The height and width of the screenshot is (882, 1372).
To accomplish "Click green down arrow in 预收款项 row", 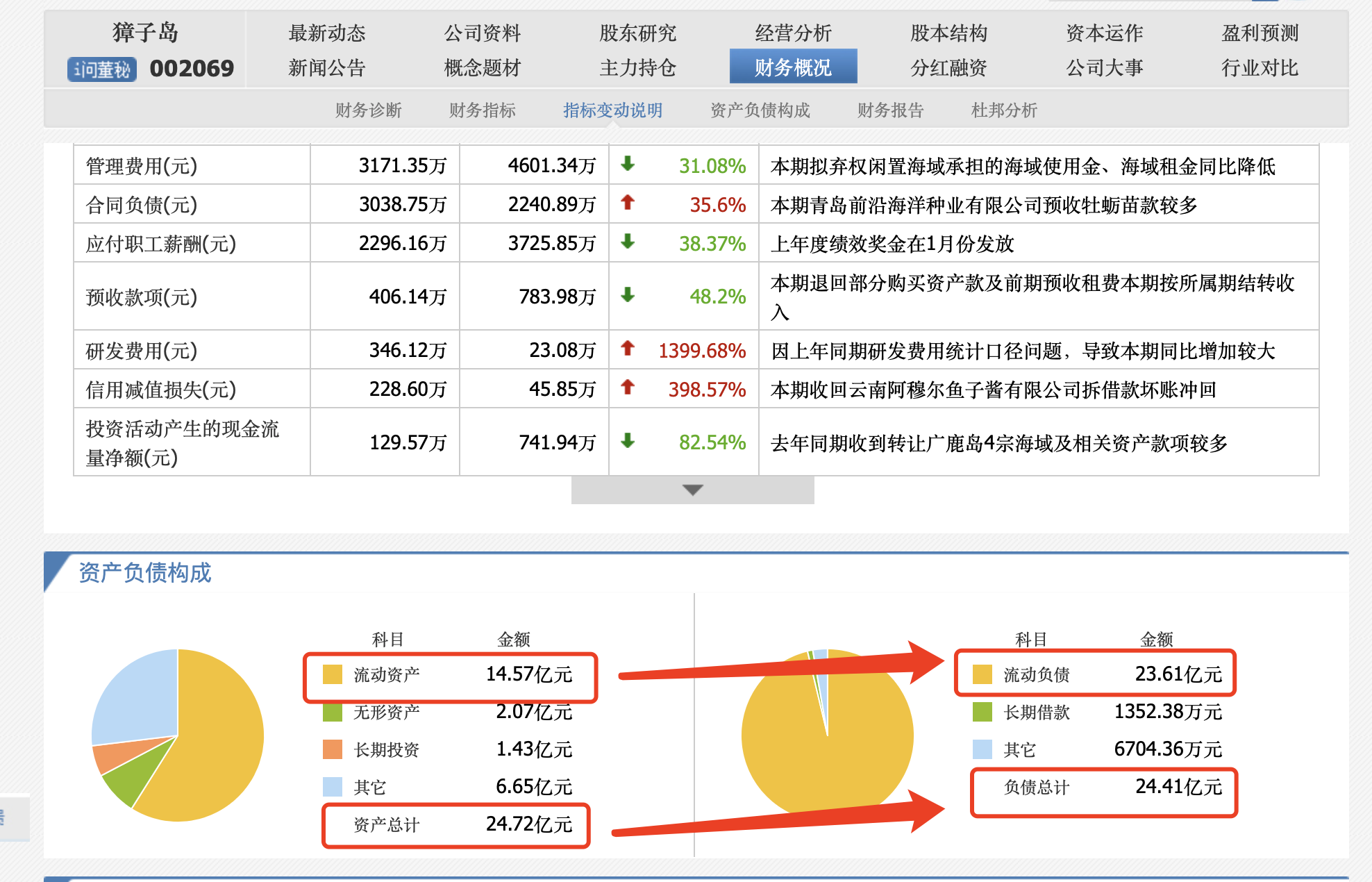I will pos(628,295).
